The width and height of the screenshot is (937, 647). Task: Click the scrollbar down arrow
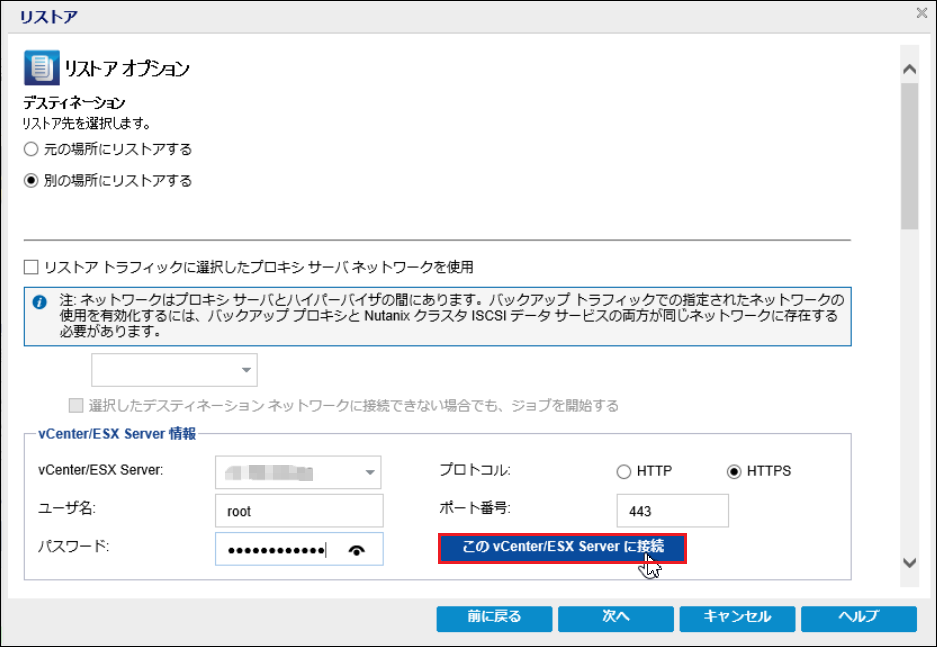(x=909, y=563)
